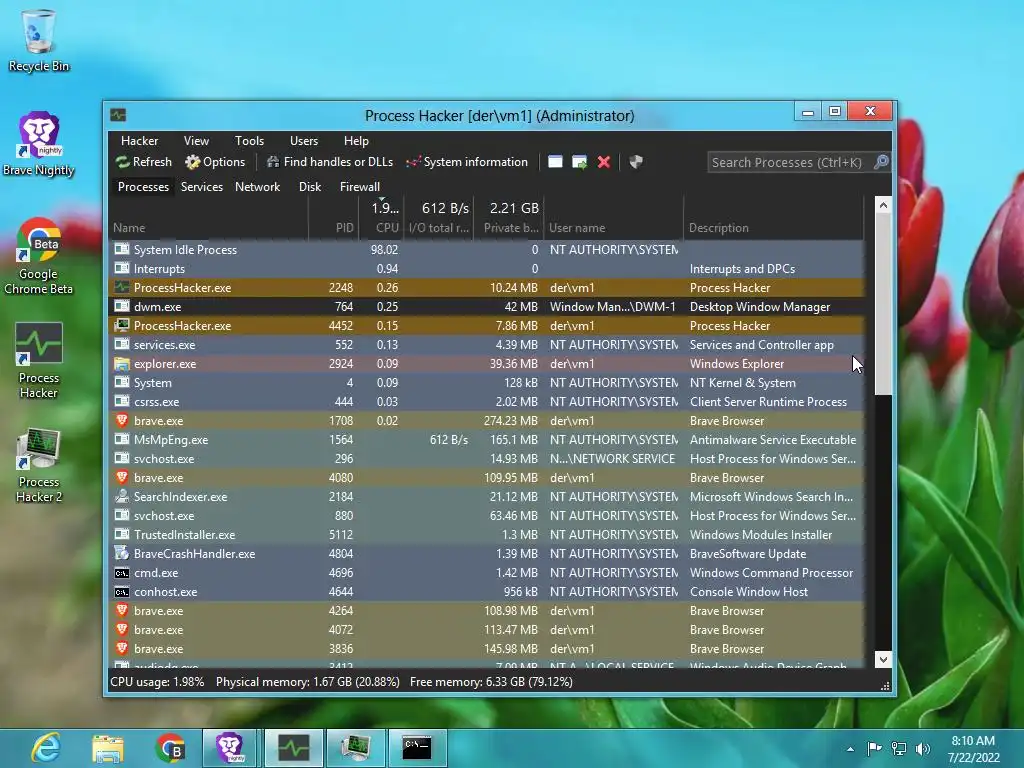Open the Tools menu

point(249,141)
